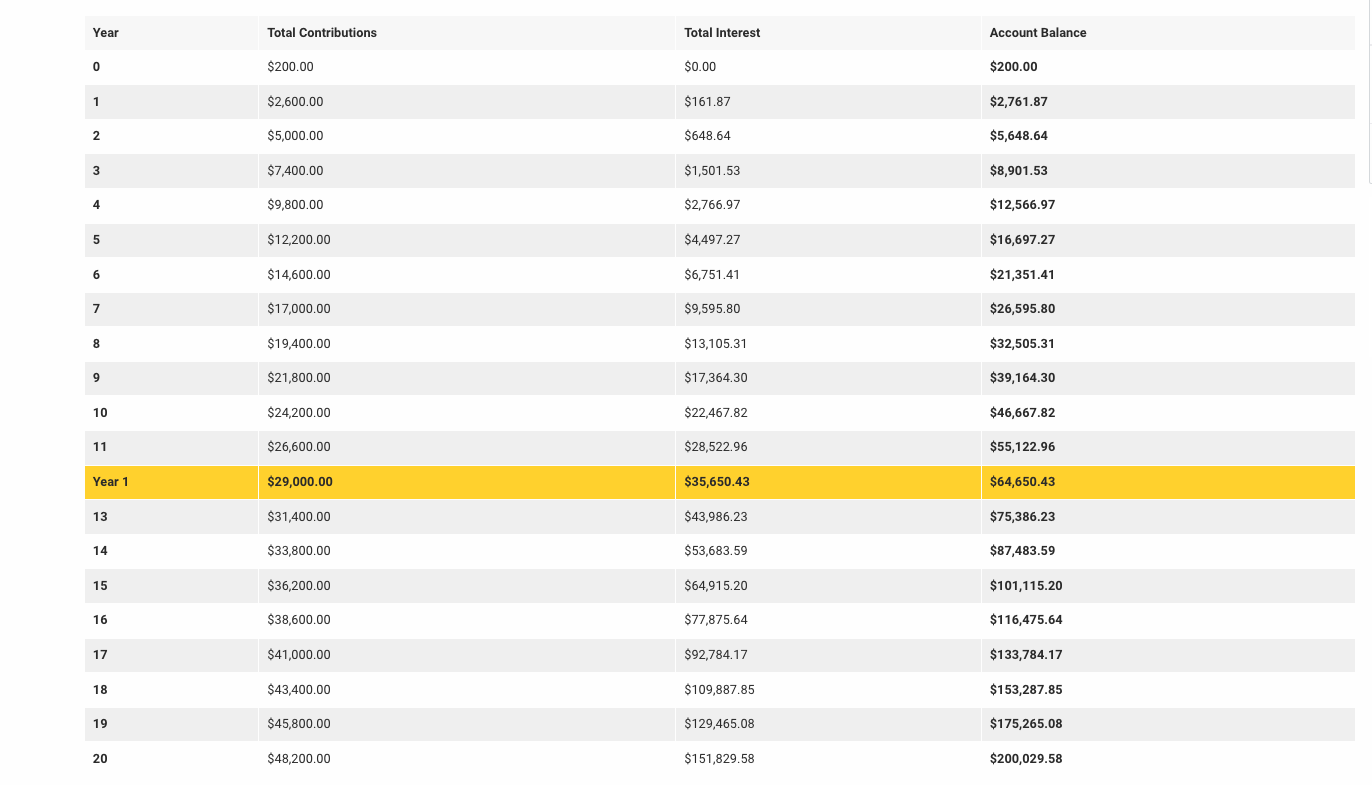This screenshot has width=1372, height=785.
Task: Click interest value $2,766.97
Action: click(x=712, y=205)
